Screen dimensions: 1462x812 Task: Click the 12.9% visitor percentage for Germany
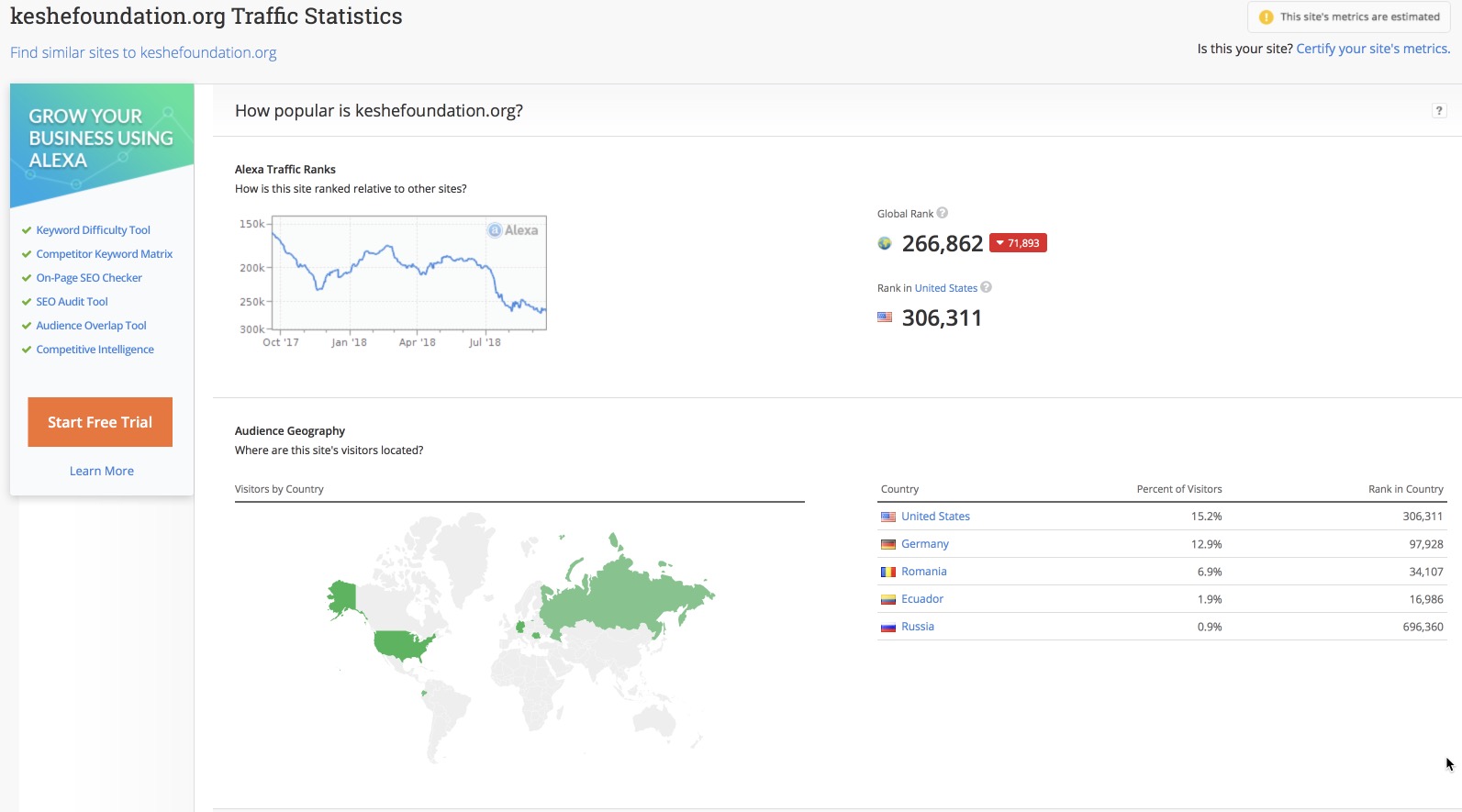click(x=1207, y=544)
